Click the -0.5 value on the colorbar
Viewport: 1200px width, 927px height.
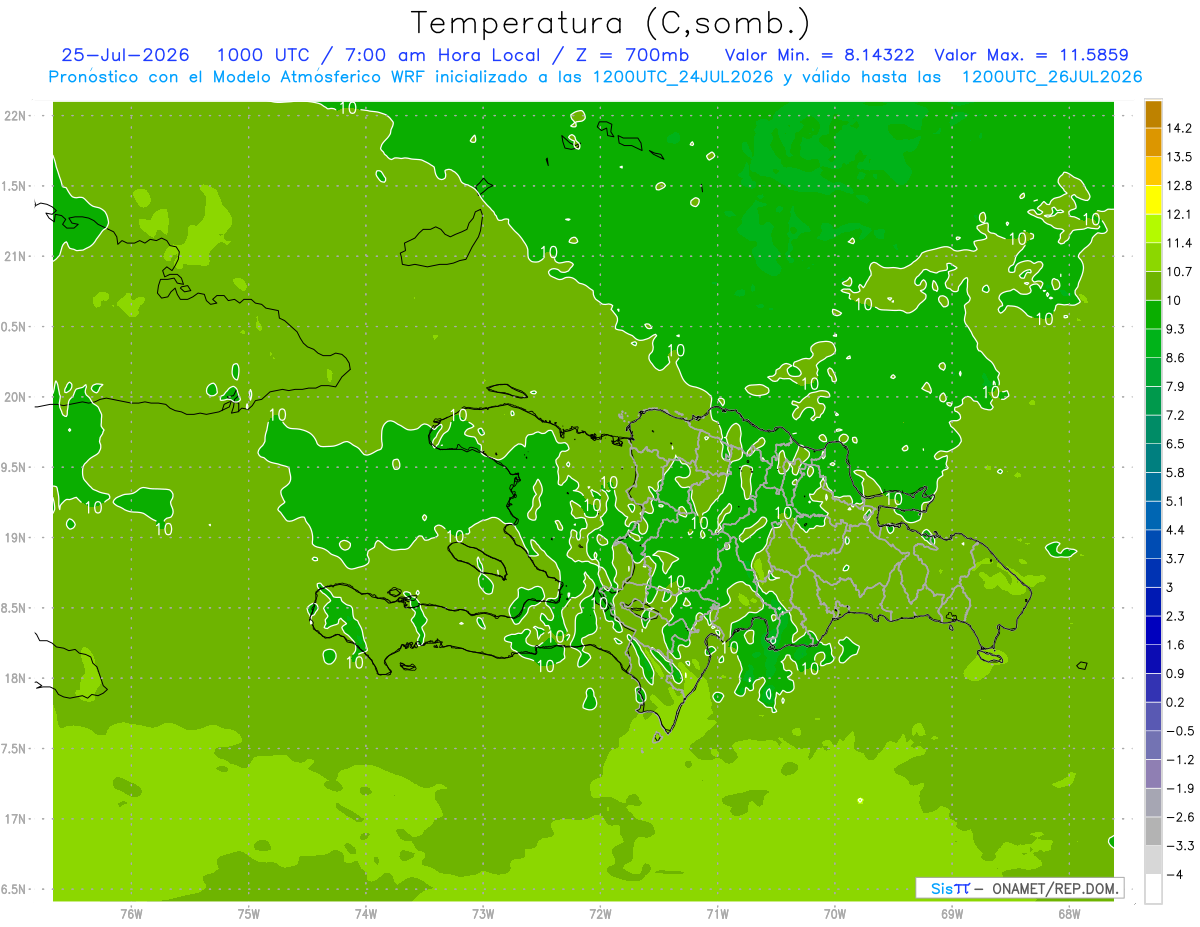tap(1180, 731)
